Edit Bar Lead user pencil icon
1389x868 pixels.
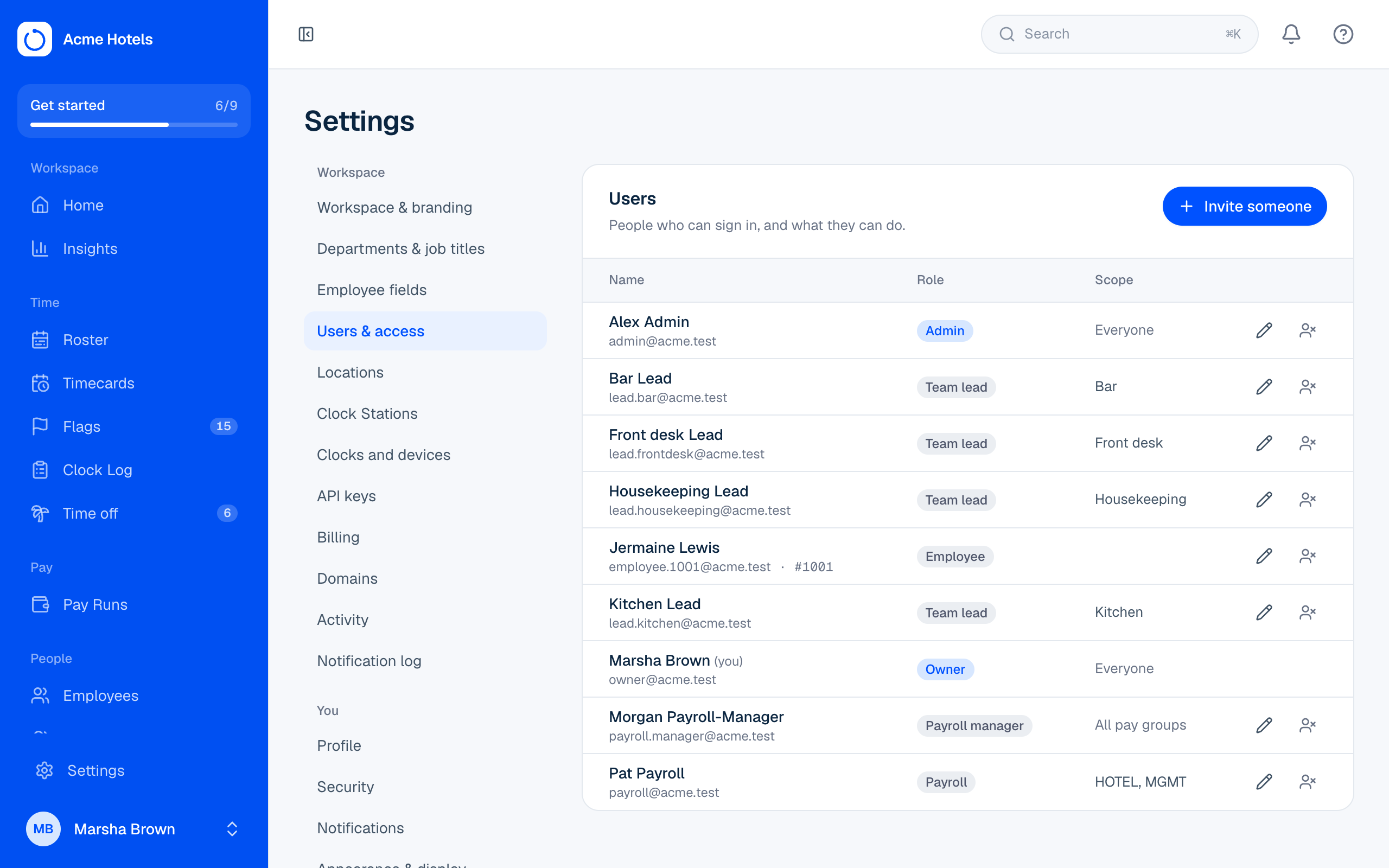point(1264,386)
